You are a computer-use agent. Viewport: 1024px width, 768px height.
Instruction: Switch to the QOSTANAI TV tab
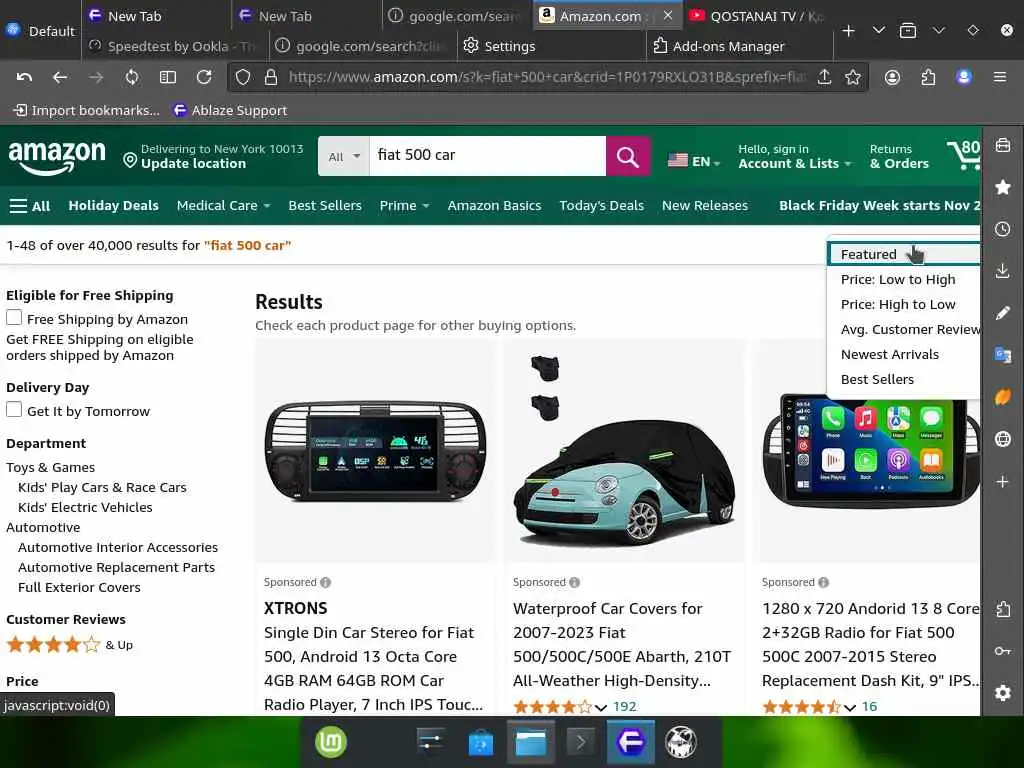[x=758, y=16]
